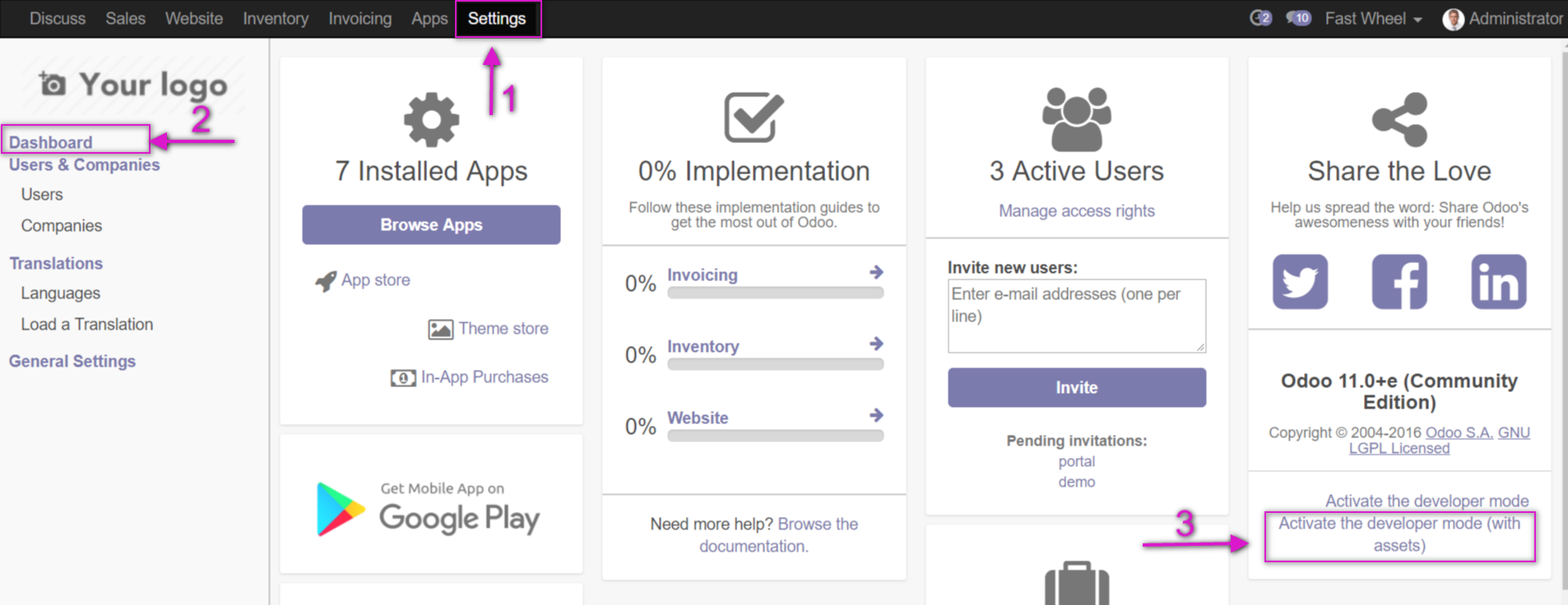Expand the Fast Wheel company dropdown
1568x605 pixels.
[1373, 18]
